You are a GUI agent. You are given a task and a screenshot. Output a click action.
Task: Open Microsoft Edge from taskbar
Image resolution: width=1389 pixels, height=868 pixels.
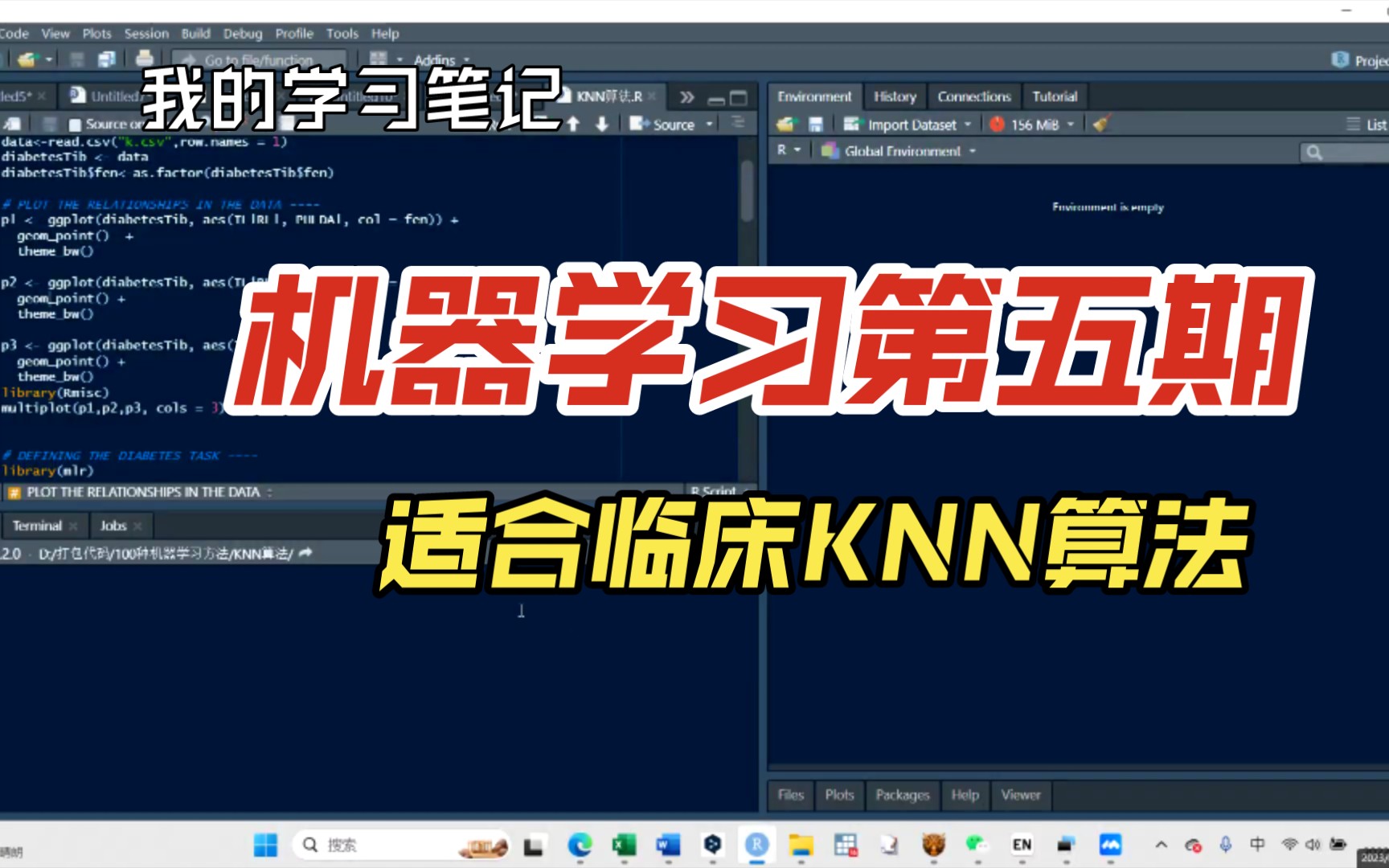pyautogui.click(x=580, y=845)
